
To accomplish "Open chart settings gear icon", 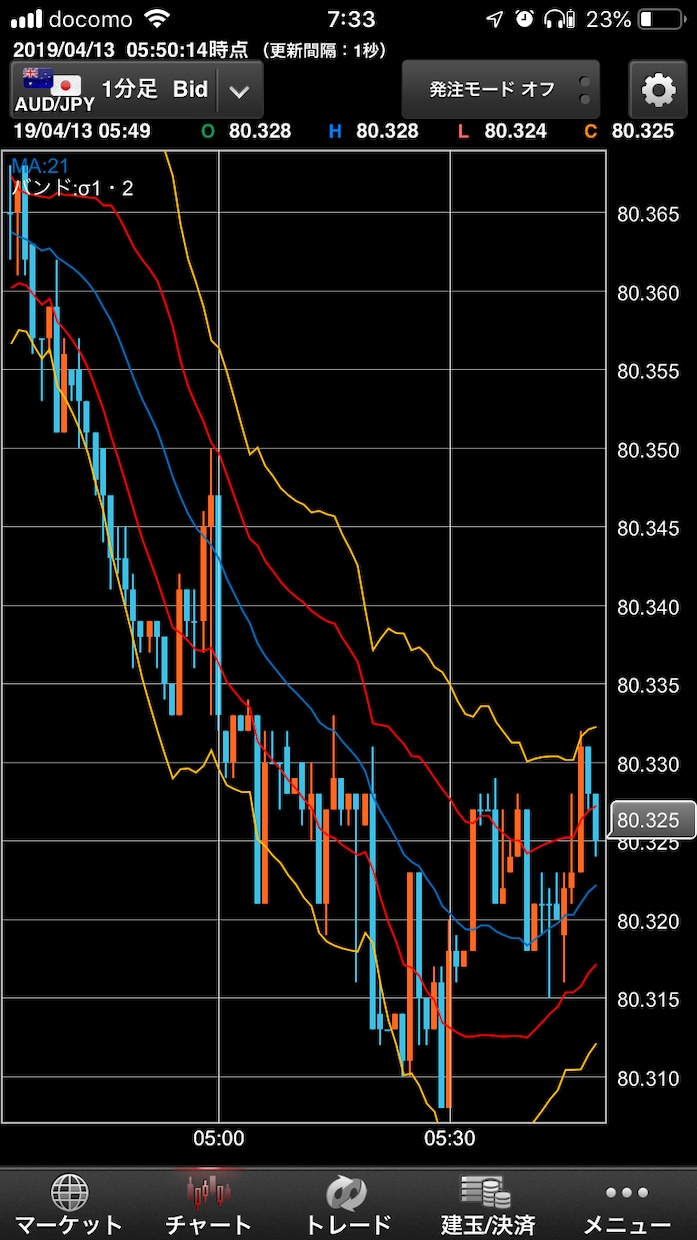I will [x=658, y=91].
